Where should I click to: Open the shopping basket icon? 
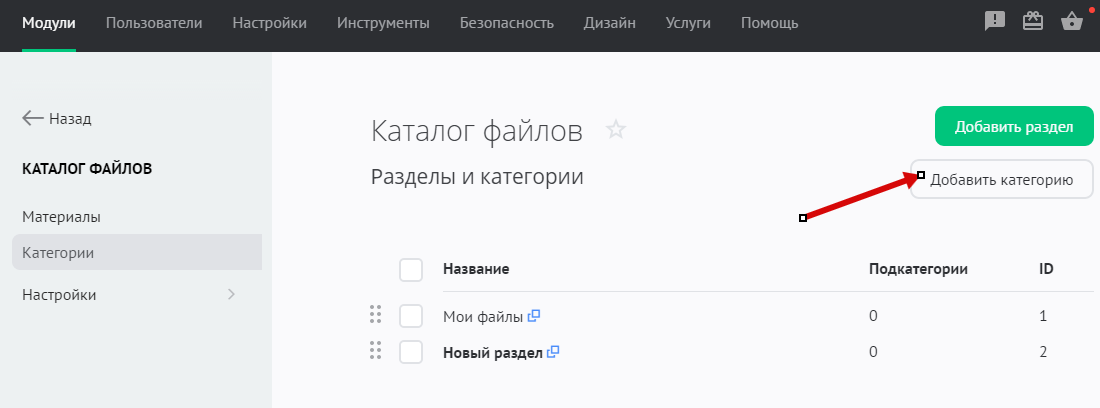coord(1072,22)
